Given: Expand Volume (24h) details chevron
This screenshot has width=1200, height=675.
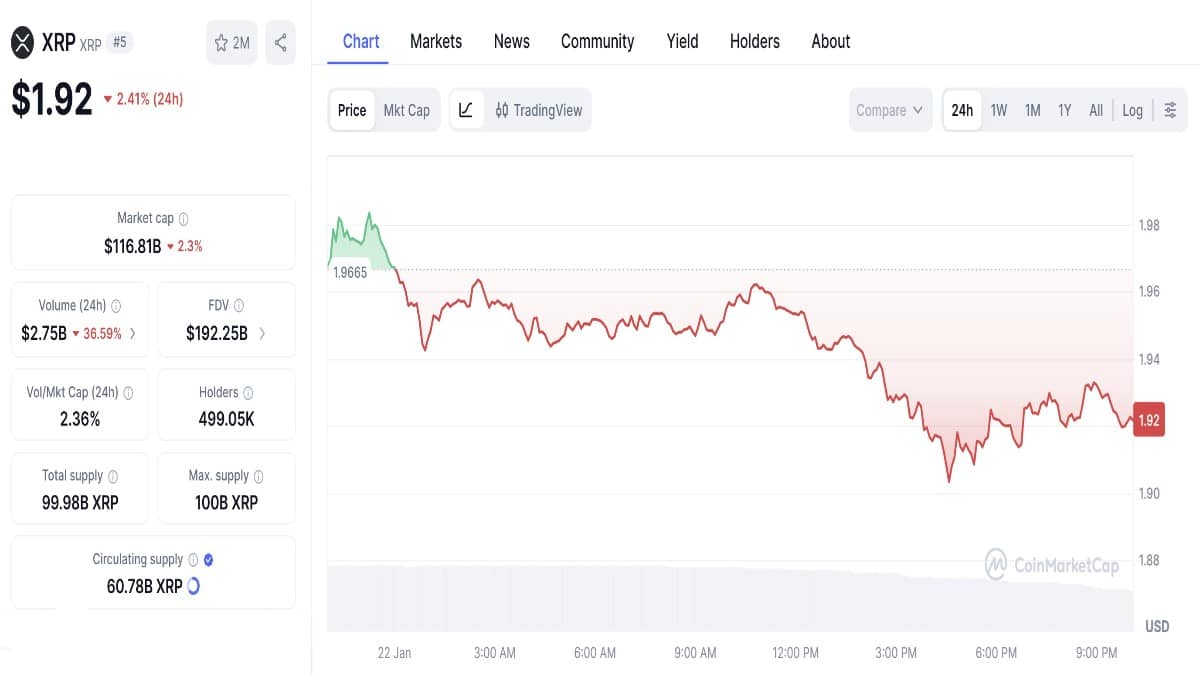Looking at the screenshot, I should (134, 333).
